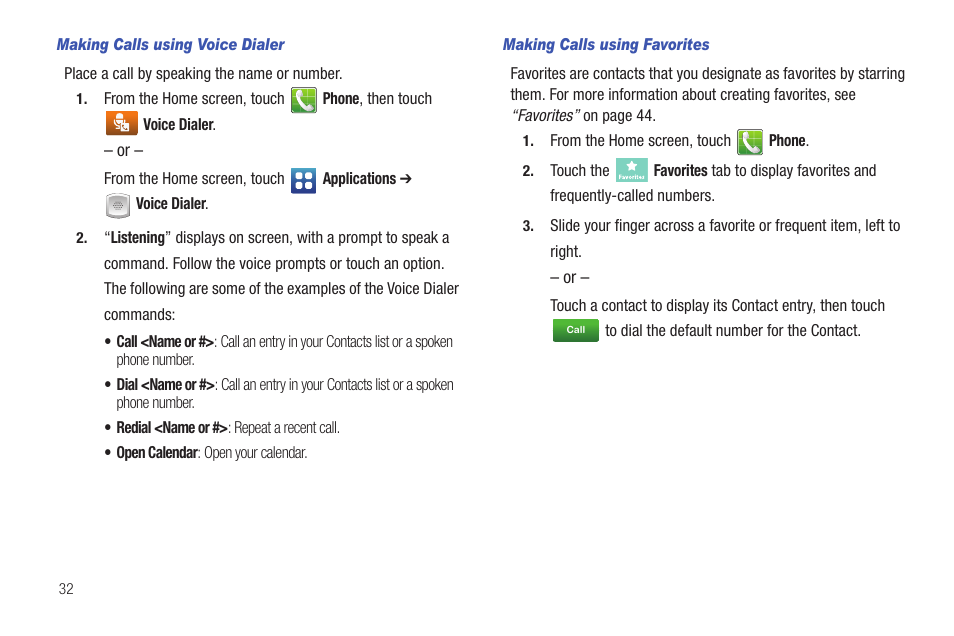This screenshot has height=636, width=954.
Task: Click the bold "Voice Dialer" label beside orange icon
Action: click(178, 125)
